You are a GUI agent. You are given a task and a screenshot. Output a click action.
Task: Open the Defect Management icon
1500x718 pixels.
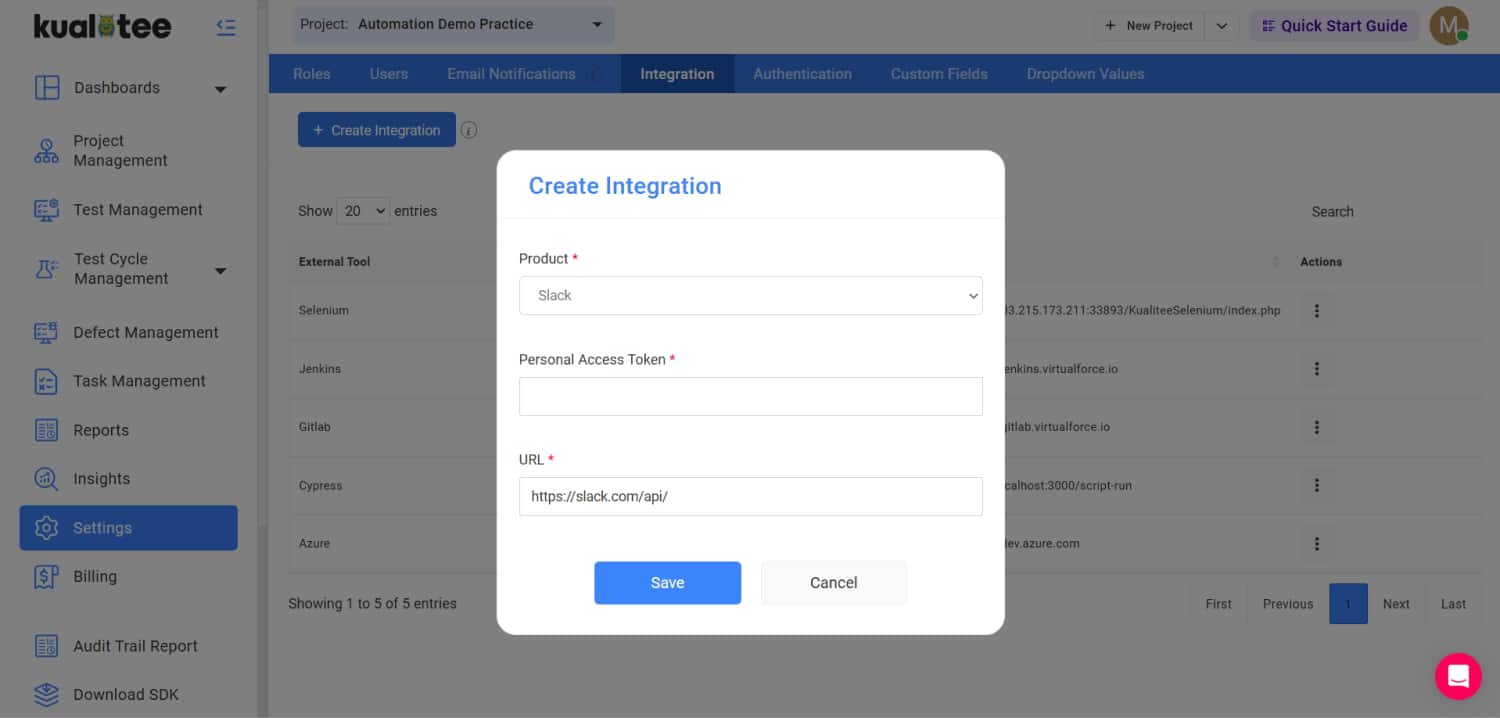click(x=46, y=333)
